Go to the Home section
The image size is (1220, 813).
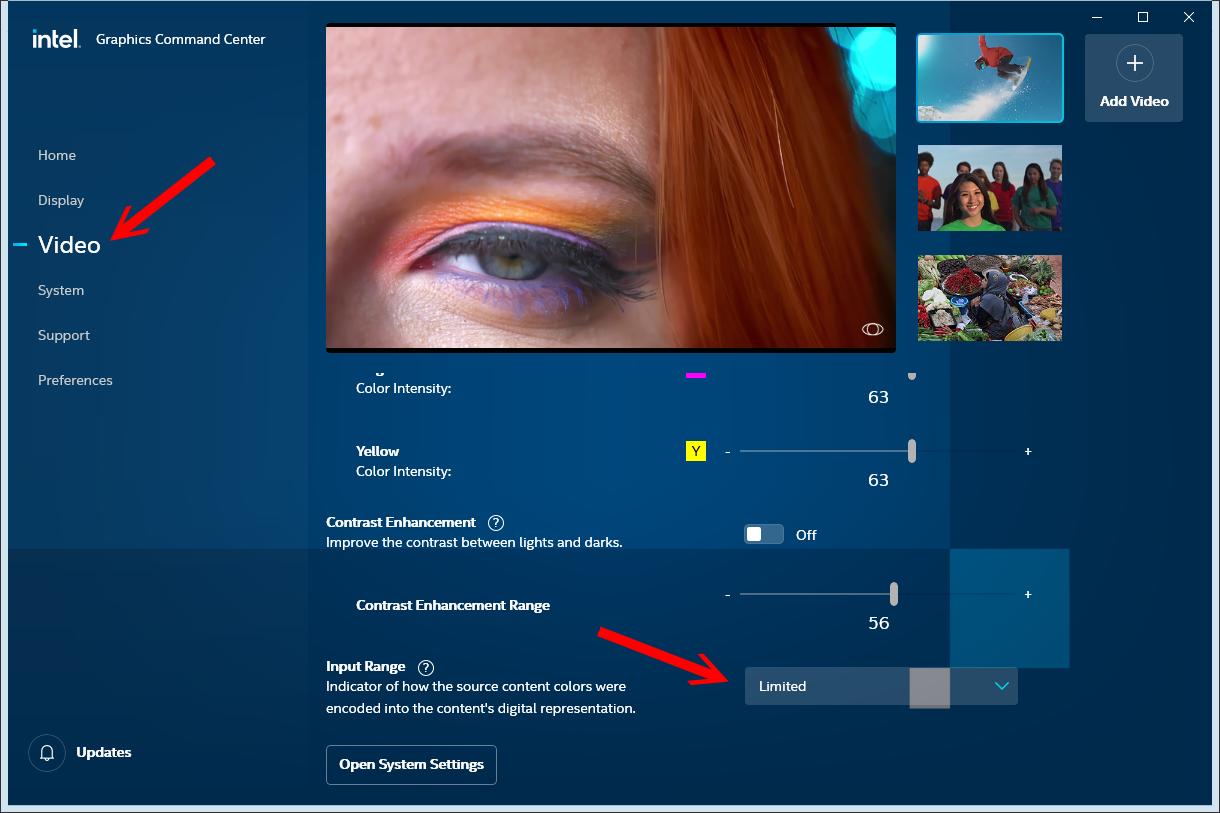[x=57, y=155]
